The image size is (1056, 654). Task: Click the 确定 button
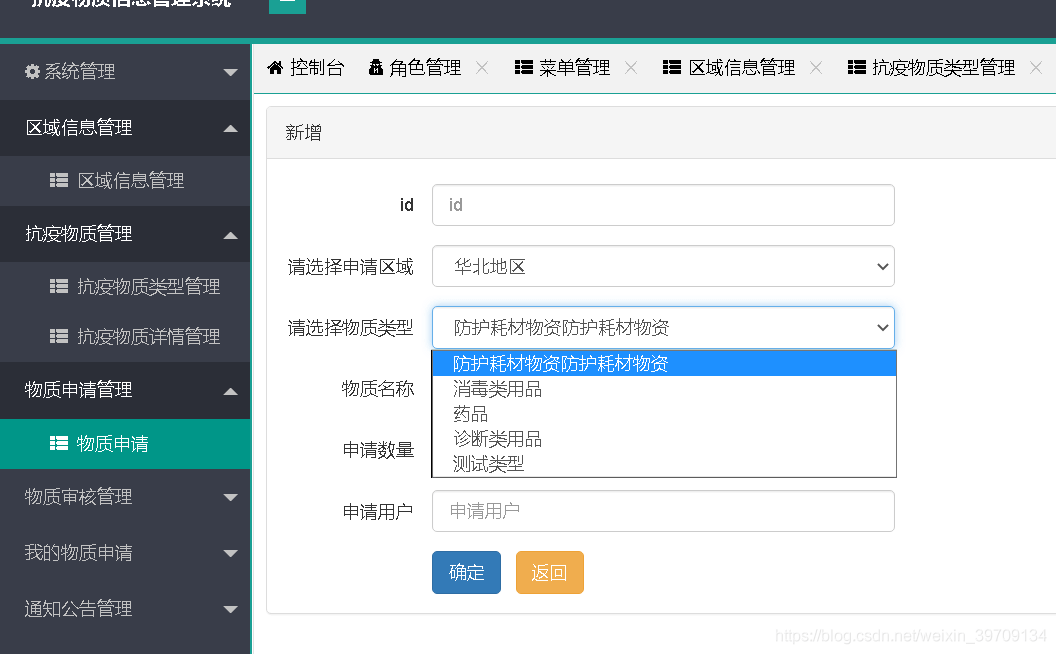466,573
